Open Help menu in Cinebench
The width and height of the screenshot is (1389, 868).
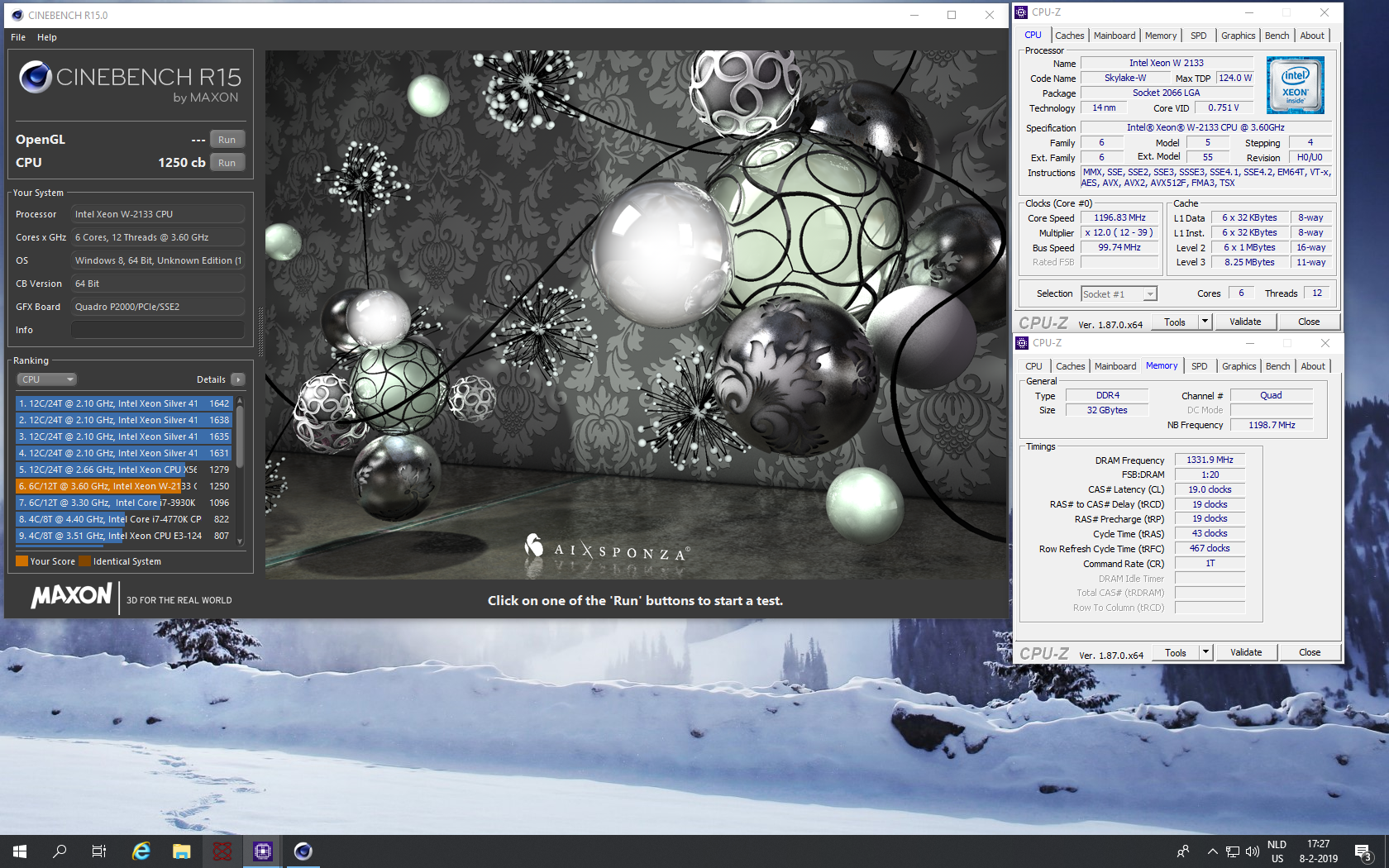(x=47, y=37)
